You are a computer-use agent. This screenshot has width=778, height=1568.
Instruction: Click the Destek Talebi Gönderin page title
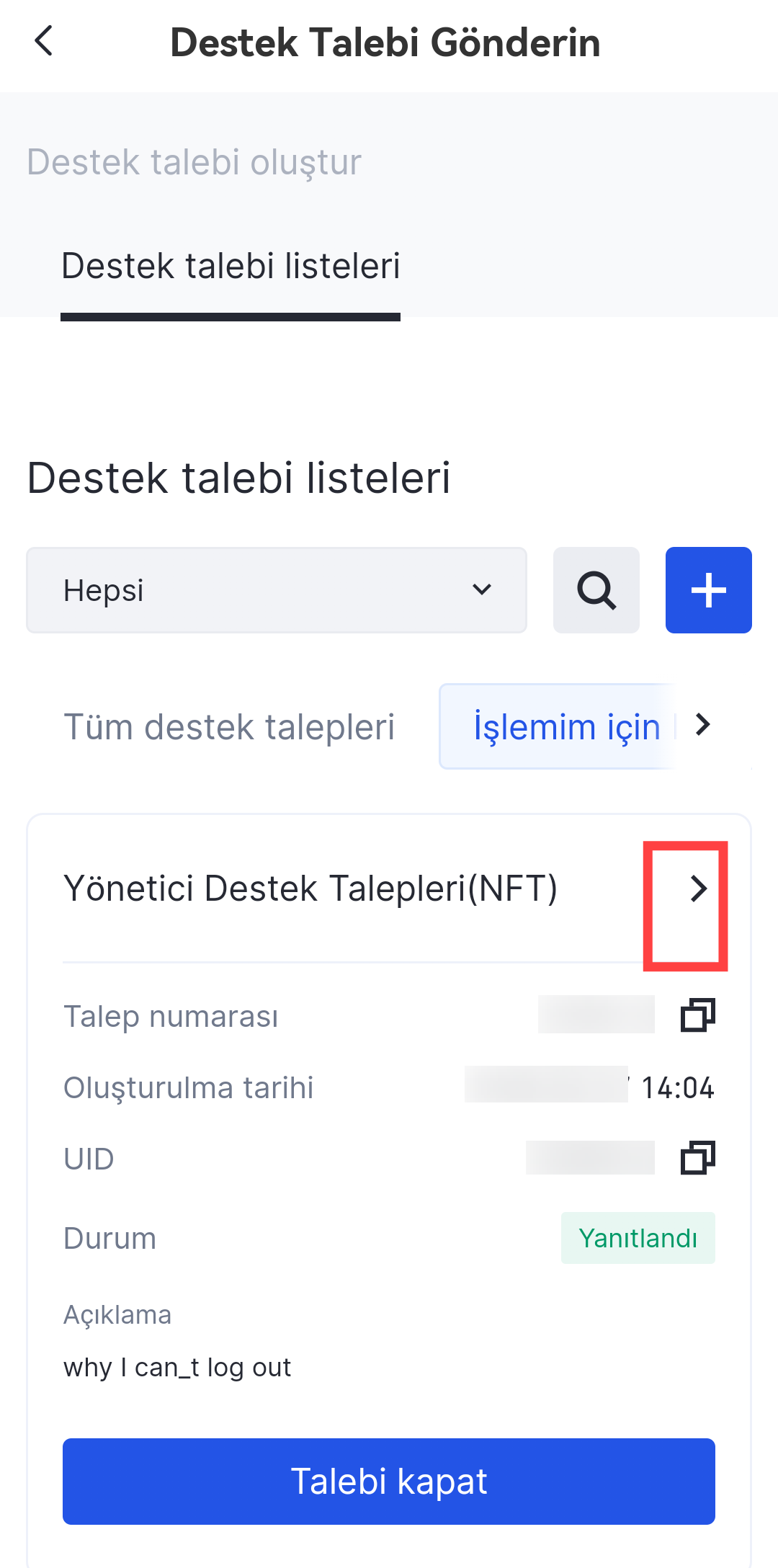click(x=385, y=42)
